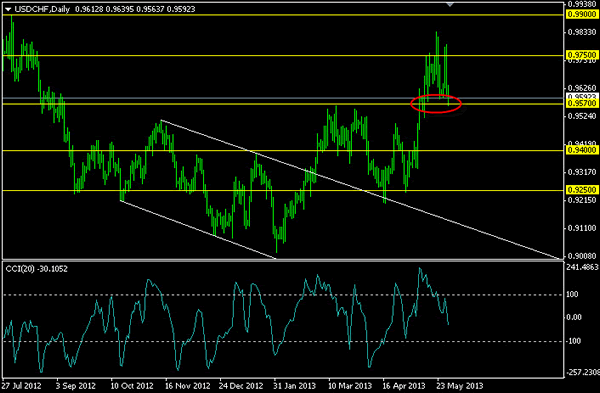The image size is (600, 393).
Task: Click the 0.98330 price axis value
Action: click(582, 33)
